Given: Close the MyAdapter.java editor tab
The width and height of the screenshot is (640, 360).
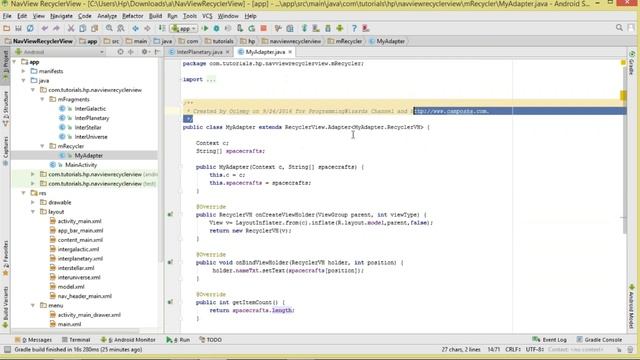Looking at the screenshot, I should click(x=290, y=52).
